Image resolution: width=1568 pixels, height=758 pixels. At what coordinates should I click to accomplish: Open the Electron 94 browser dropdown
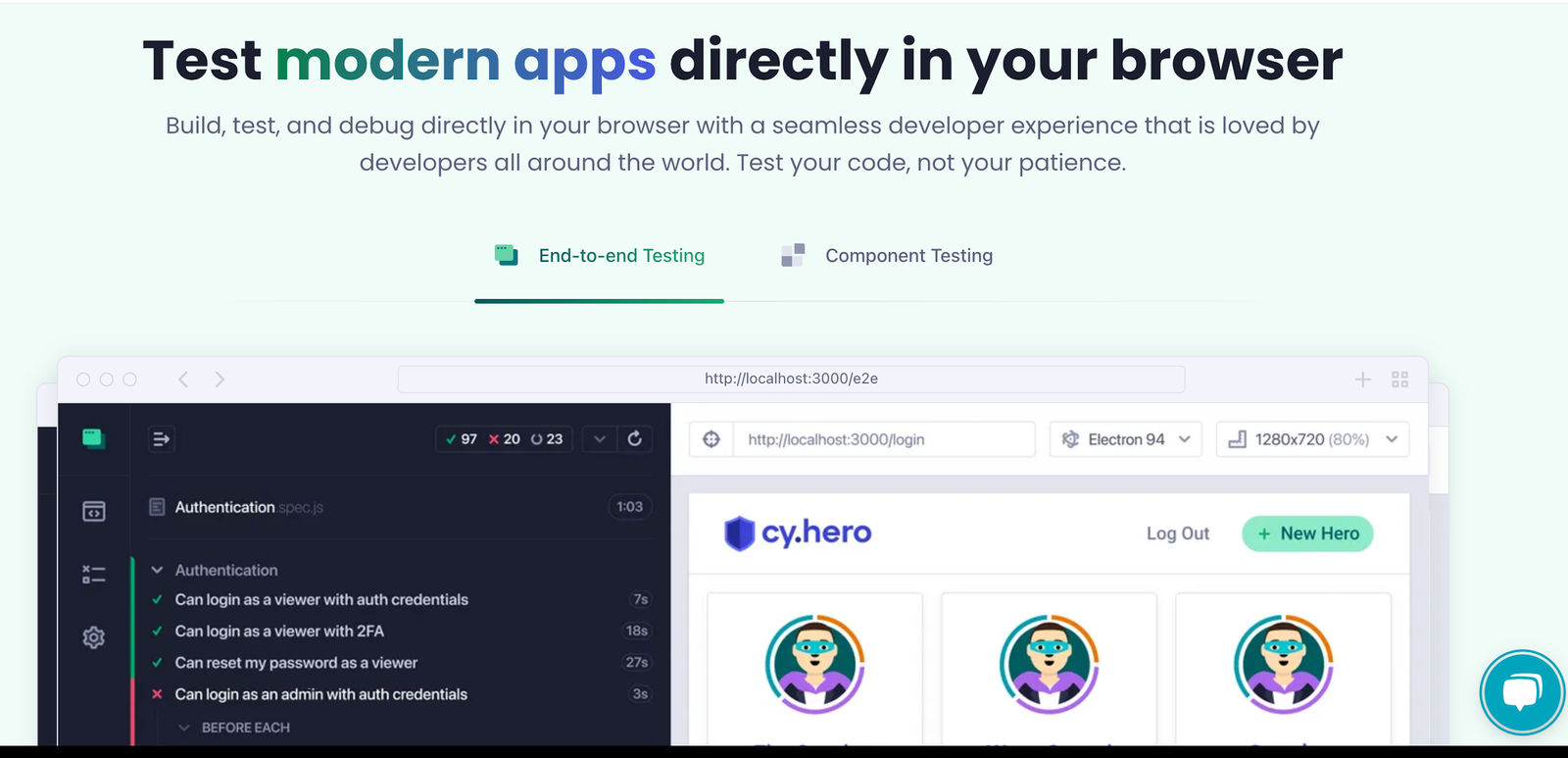pos(1125,439)
